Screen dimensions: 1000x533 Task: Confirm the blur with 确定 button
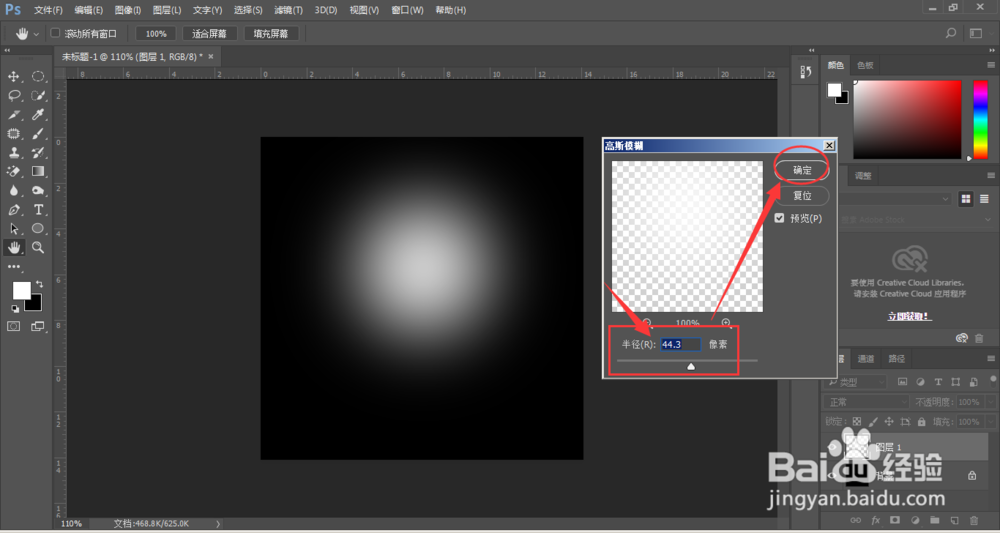[x=802, y=170]
